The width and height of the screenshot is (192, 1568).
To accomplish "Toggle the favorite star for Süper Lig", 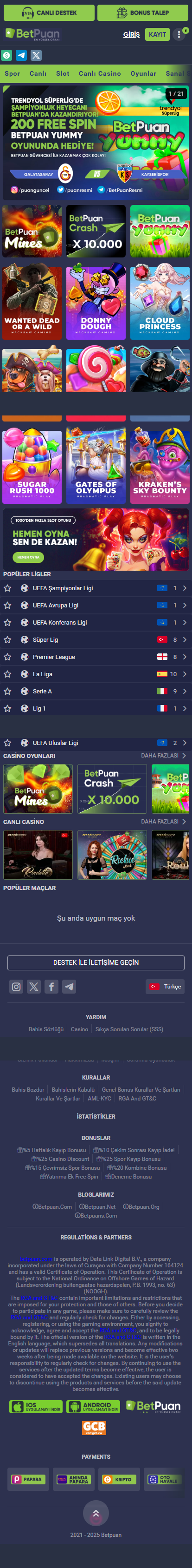I will click(8, 640).
